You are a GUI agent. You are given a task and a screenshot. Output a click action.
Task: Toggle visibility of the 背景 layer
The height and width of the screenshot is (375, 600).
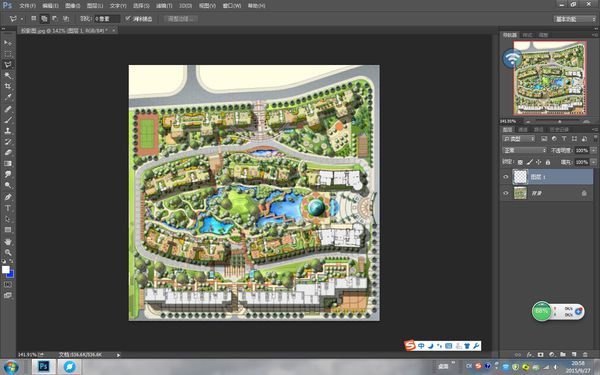click(506, 193)
